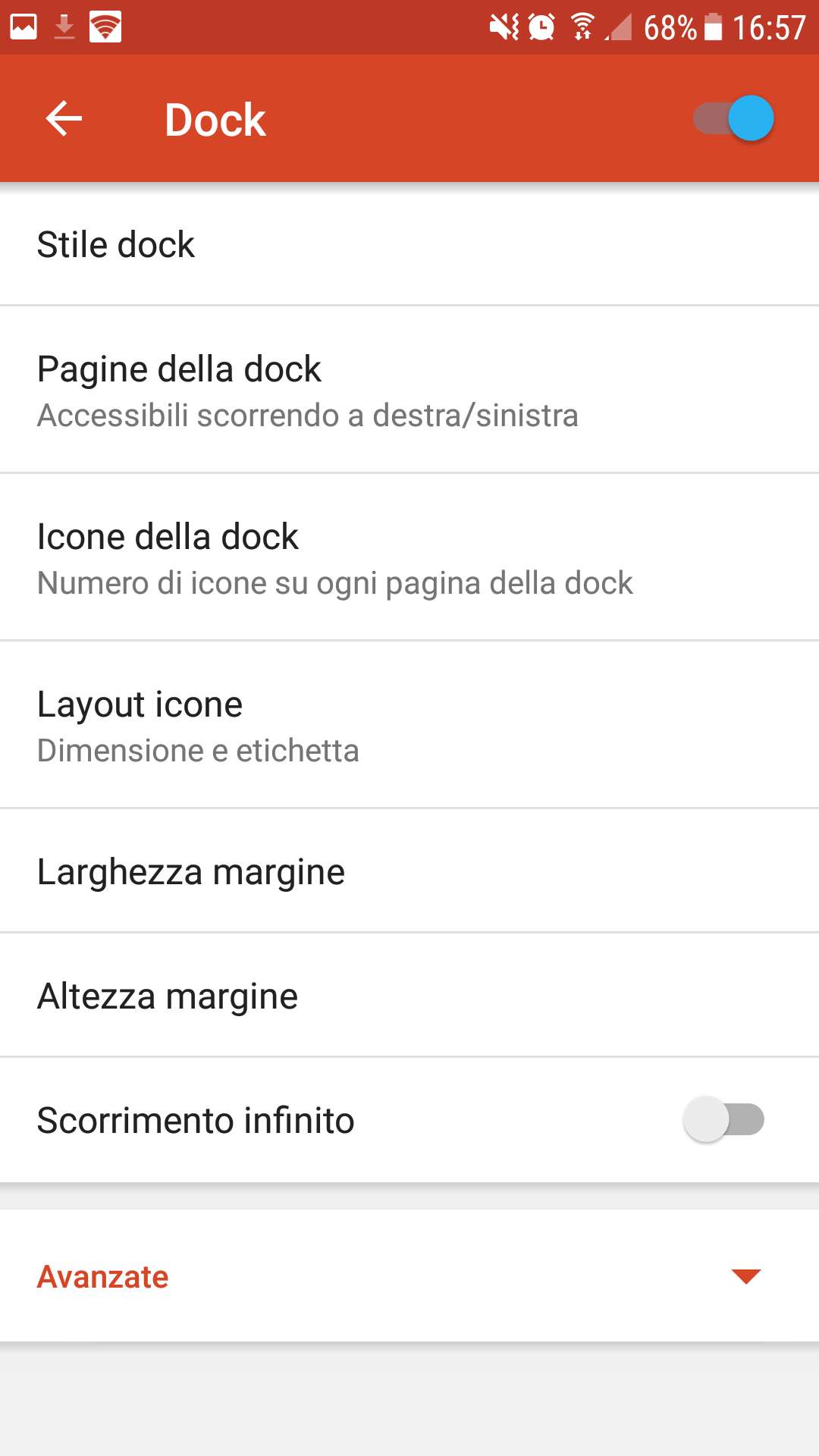Enable the Scorrimento infinito switch
The height and width of the screenshot is (1456, 819).
[x=723, y=1119]
